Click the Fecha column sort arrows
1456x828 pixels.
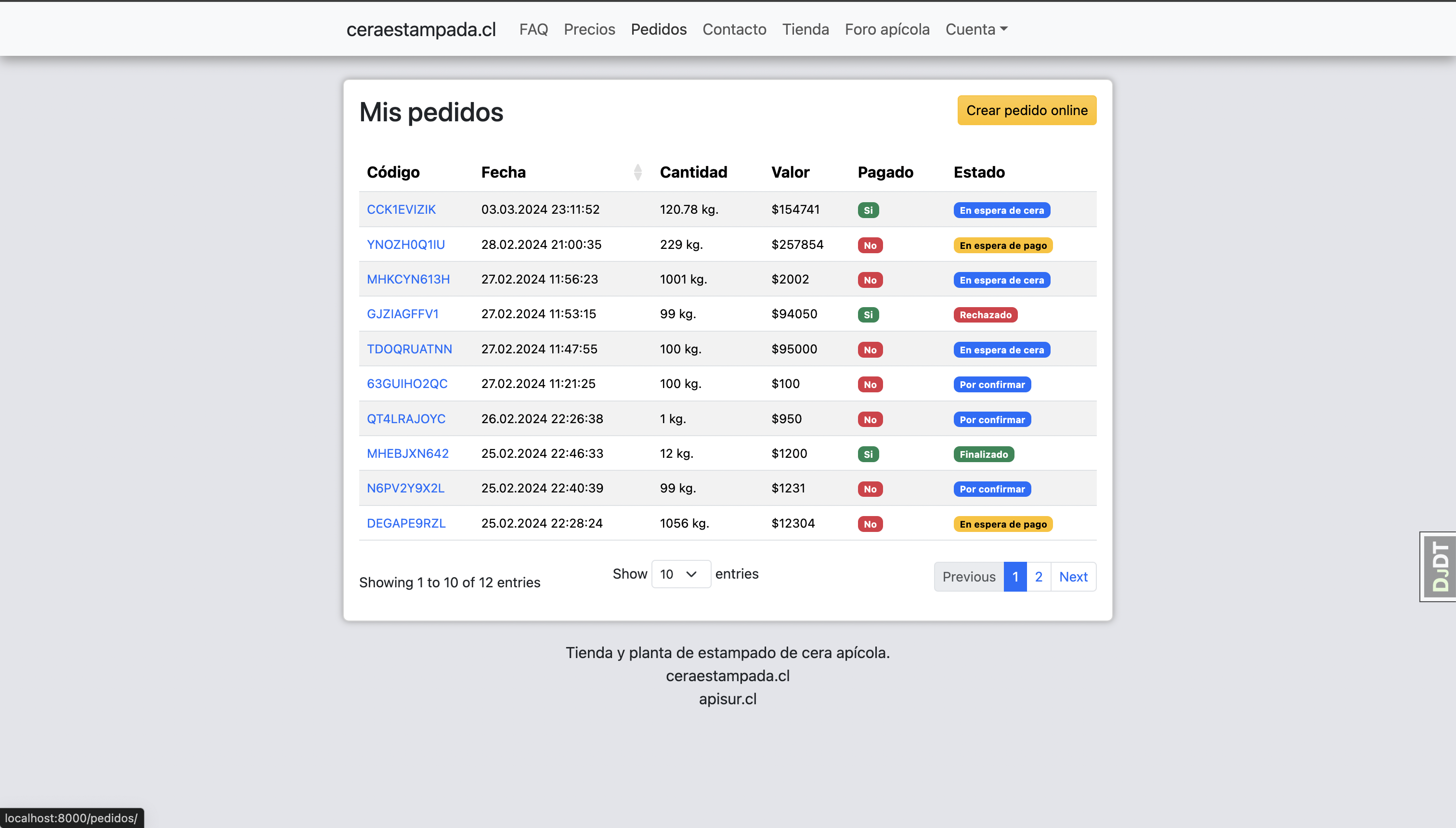coord(637,172)
